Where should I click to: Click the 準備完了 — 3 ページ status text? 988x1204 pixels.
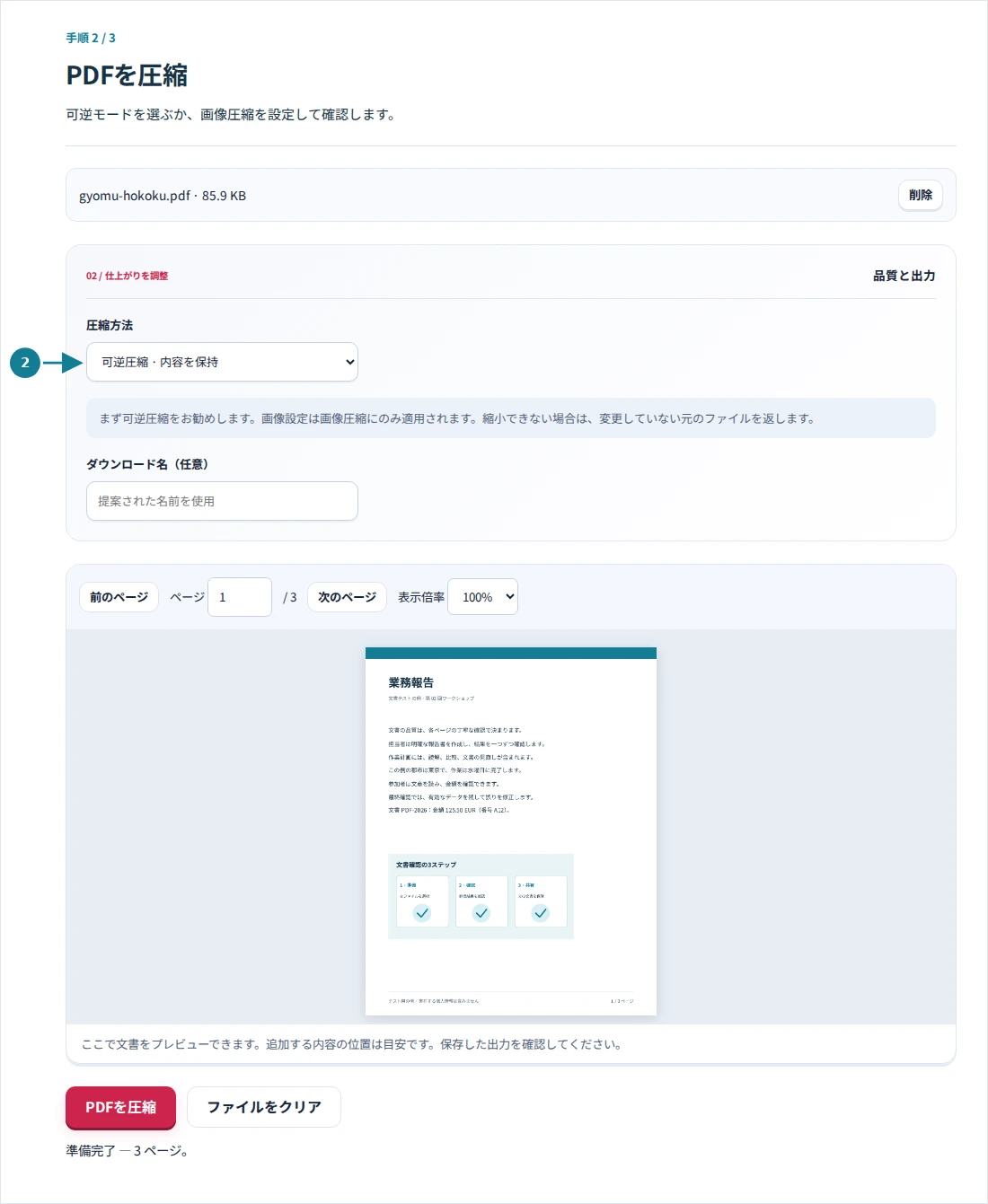pos(127,1150)
